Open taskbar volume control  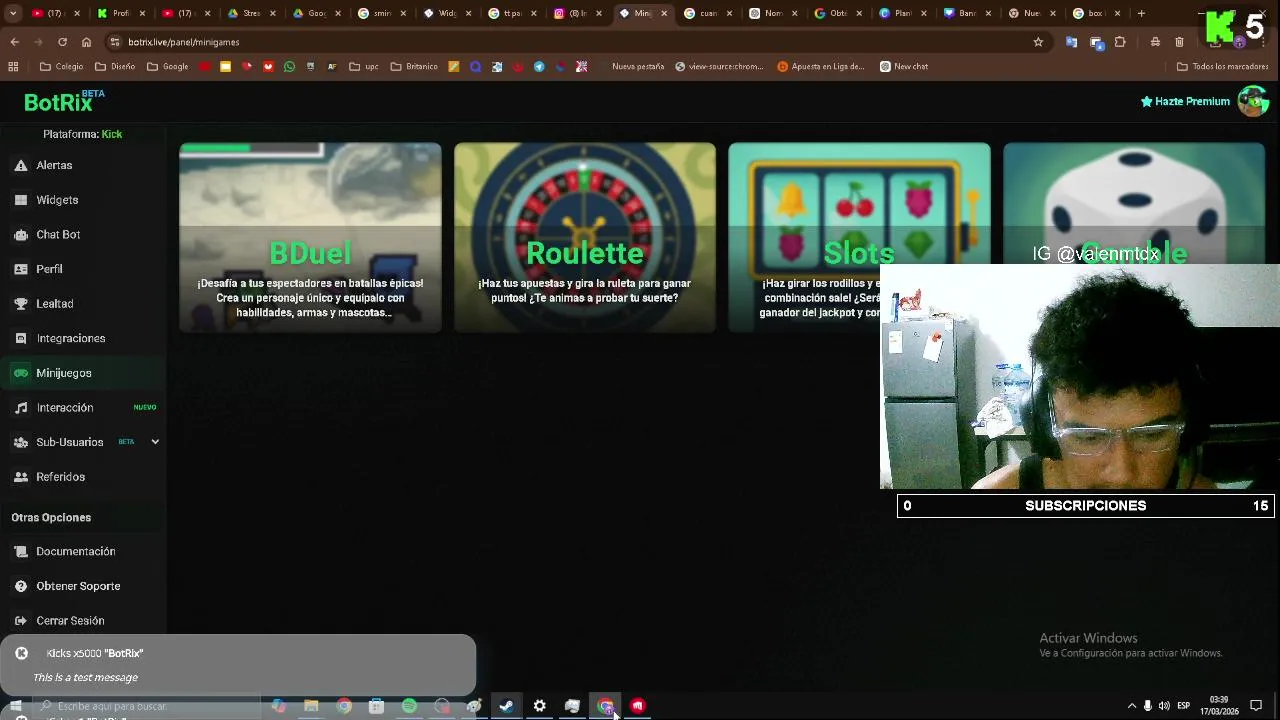point(1165,706)
